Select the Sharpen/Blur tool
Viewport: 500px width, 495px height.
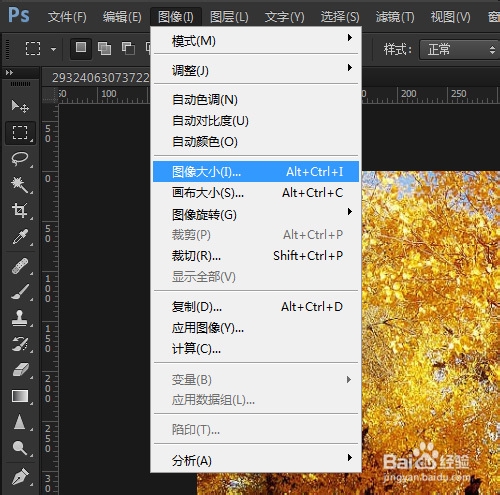tap(20, 422)
